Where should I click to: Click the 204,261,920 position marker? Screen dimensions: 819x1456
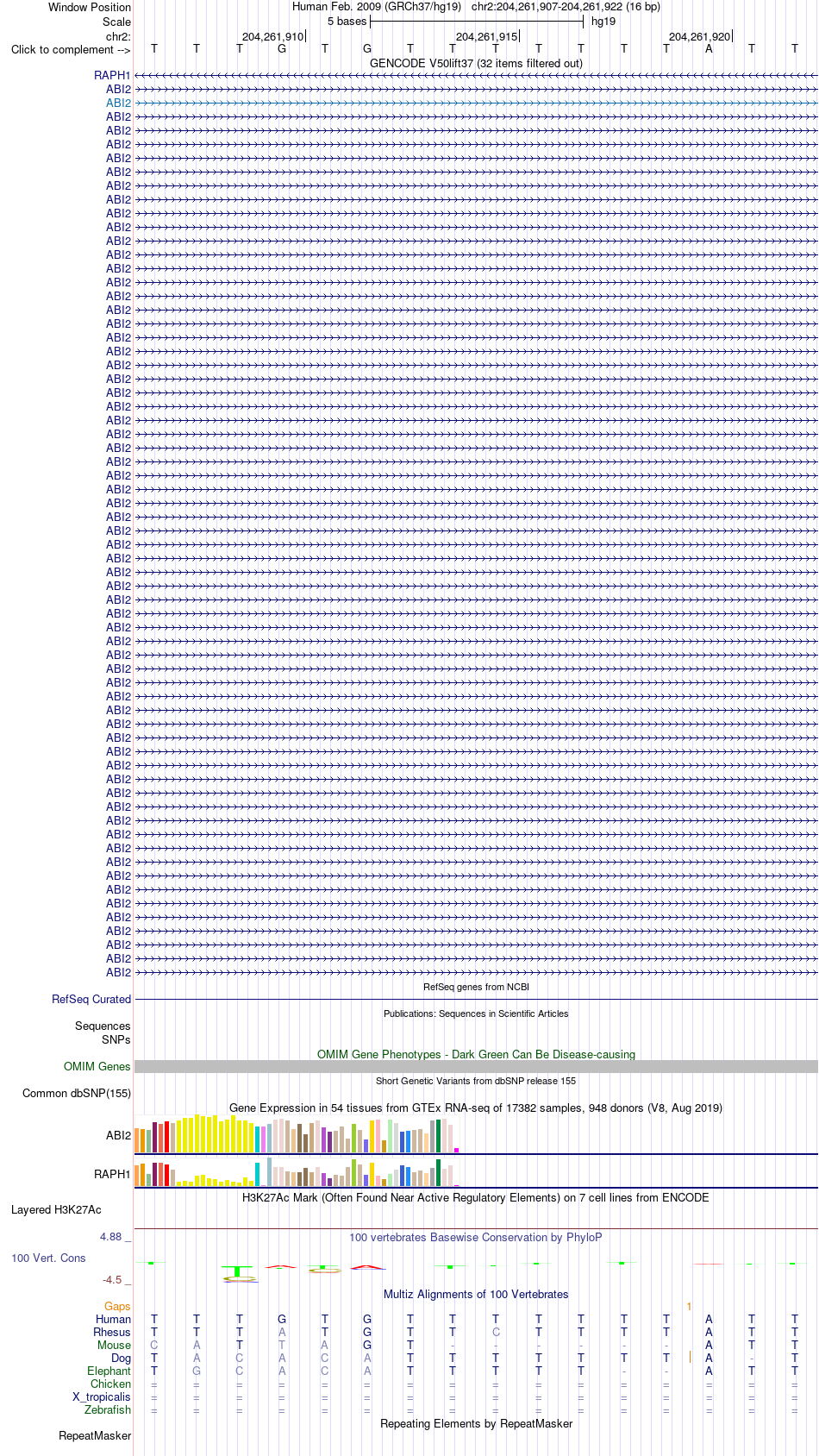pyautogui.click(x=699, y=36)
